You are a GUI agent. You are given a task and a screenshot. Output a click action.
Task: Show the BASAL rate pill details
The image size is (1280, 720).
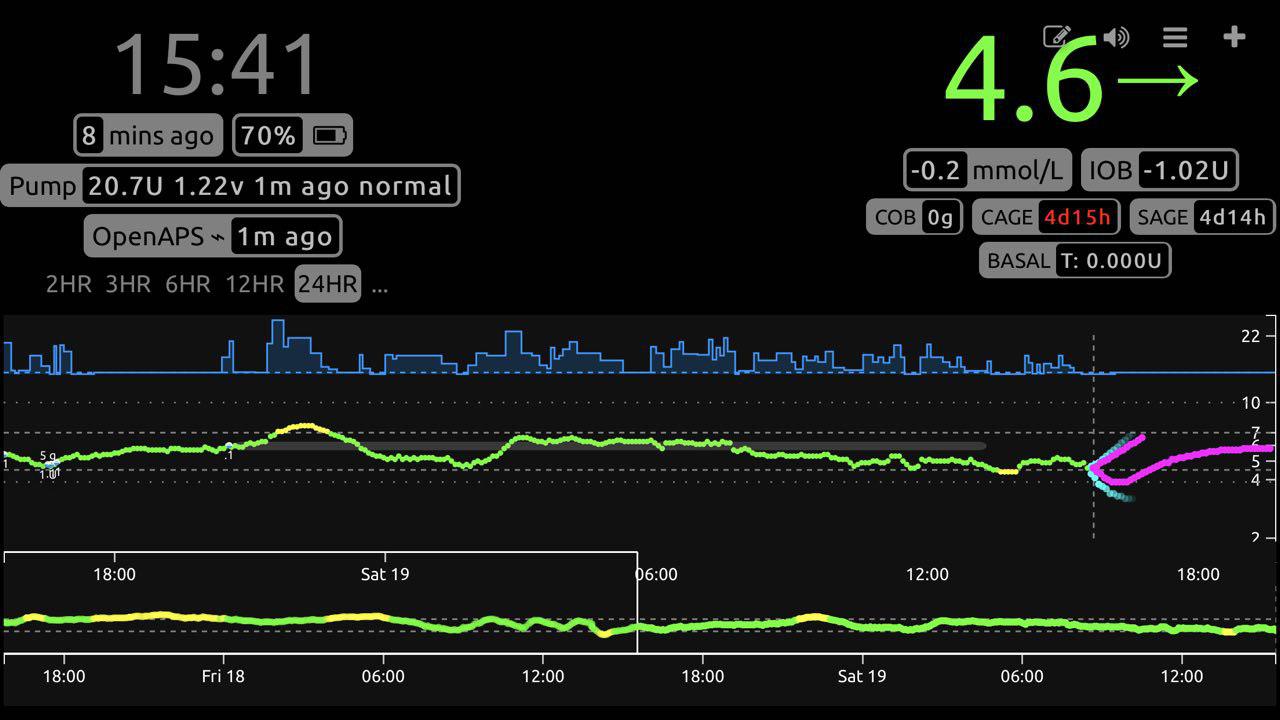pyautogui.click(x=1075, y=261)
